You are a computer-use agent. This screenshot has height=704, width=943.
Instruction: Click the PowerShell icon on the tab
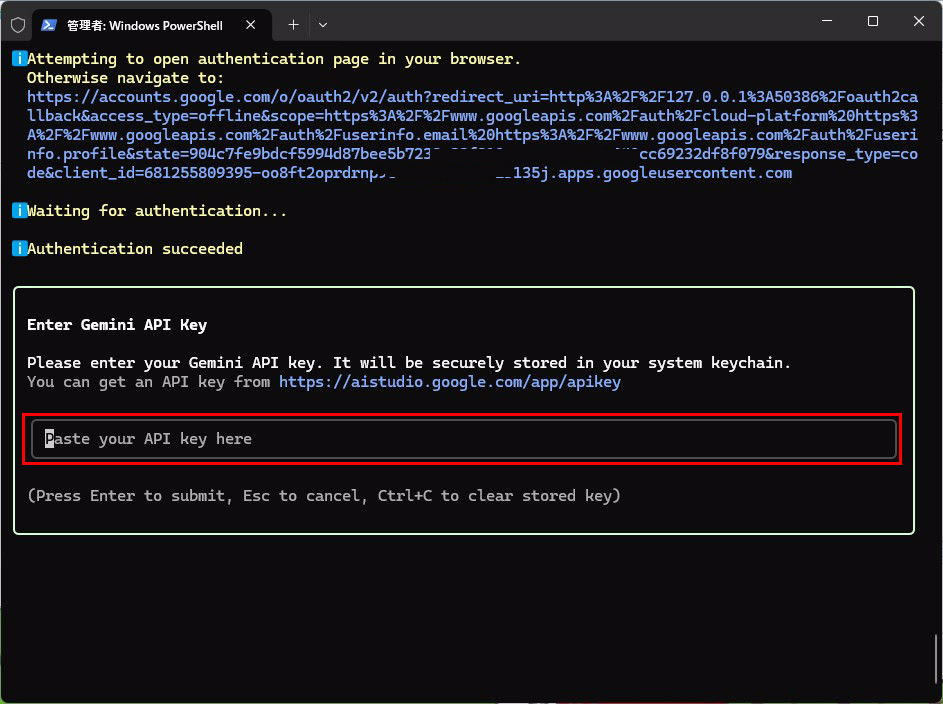pos(49,25)
